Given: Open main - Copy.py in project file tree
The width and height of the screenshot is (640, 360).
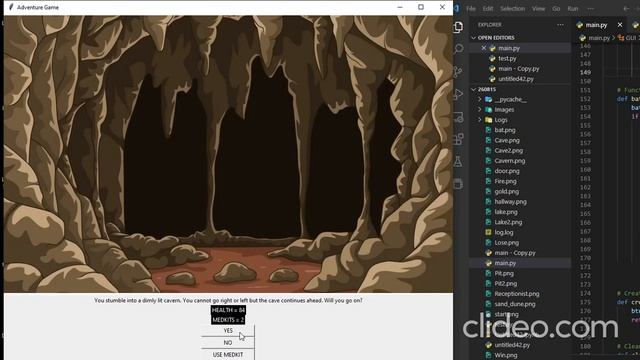Looking at the screenshot, I should pos(515,253).
